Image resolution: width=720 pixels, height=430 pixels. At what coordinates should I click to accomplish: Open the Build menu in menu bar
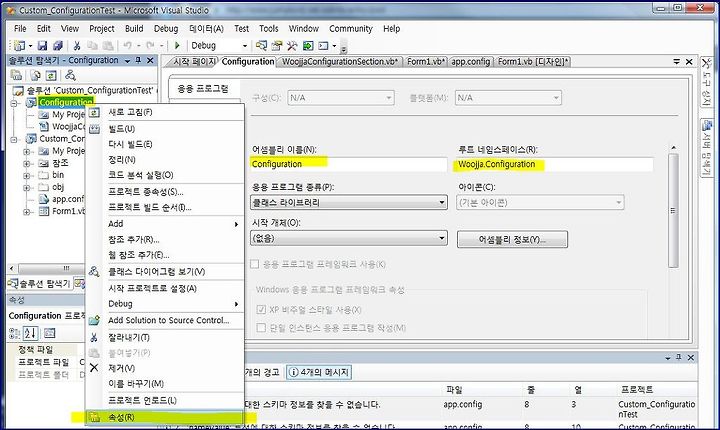click(134, 28)
